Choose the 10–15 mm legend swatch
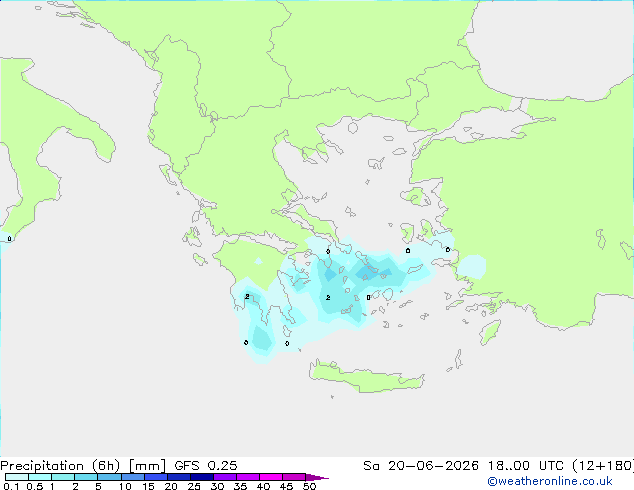Screen dimensions: 634x490 [132, 477]
